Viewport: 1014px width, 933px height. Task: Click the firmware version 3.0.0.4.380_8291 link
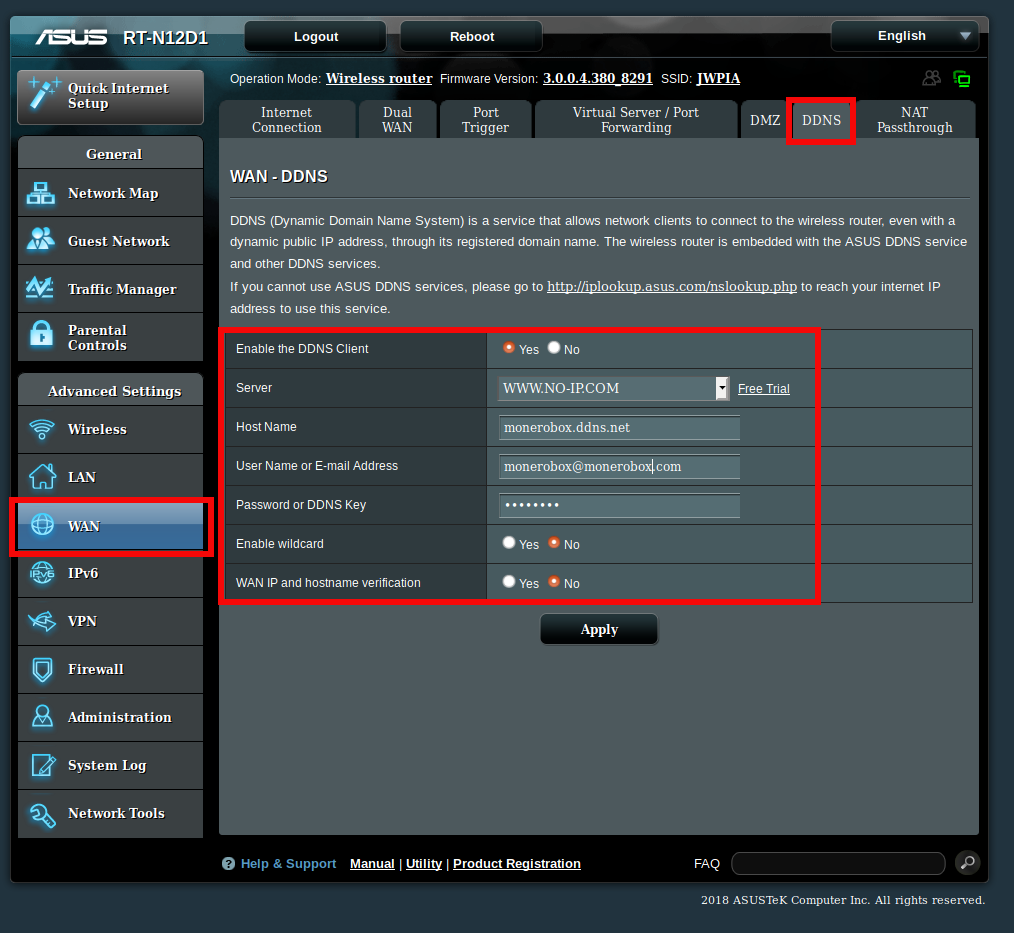(x=598, y=78)
